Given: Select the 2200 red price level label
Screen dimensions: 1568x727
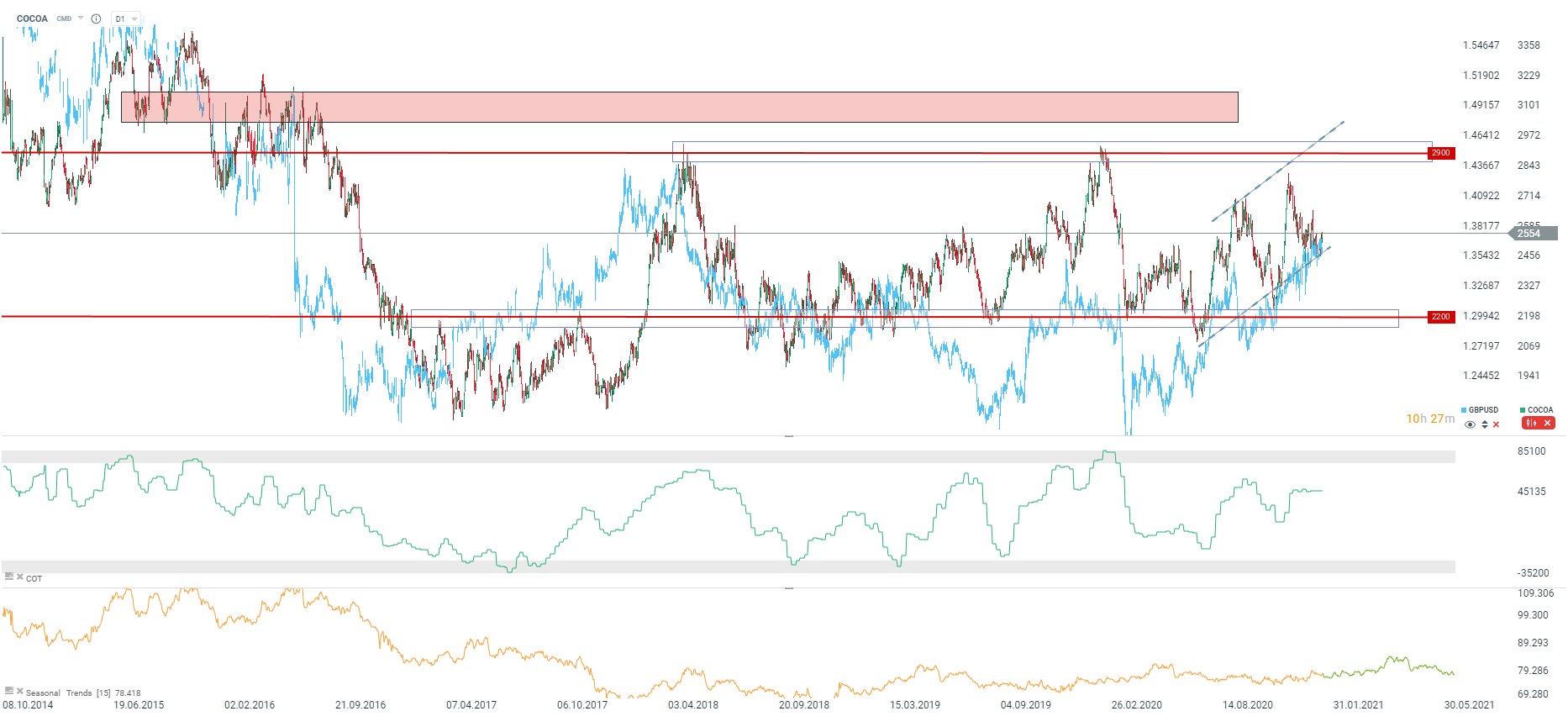Looking at the screenshot, I should [1441, 317].
